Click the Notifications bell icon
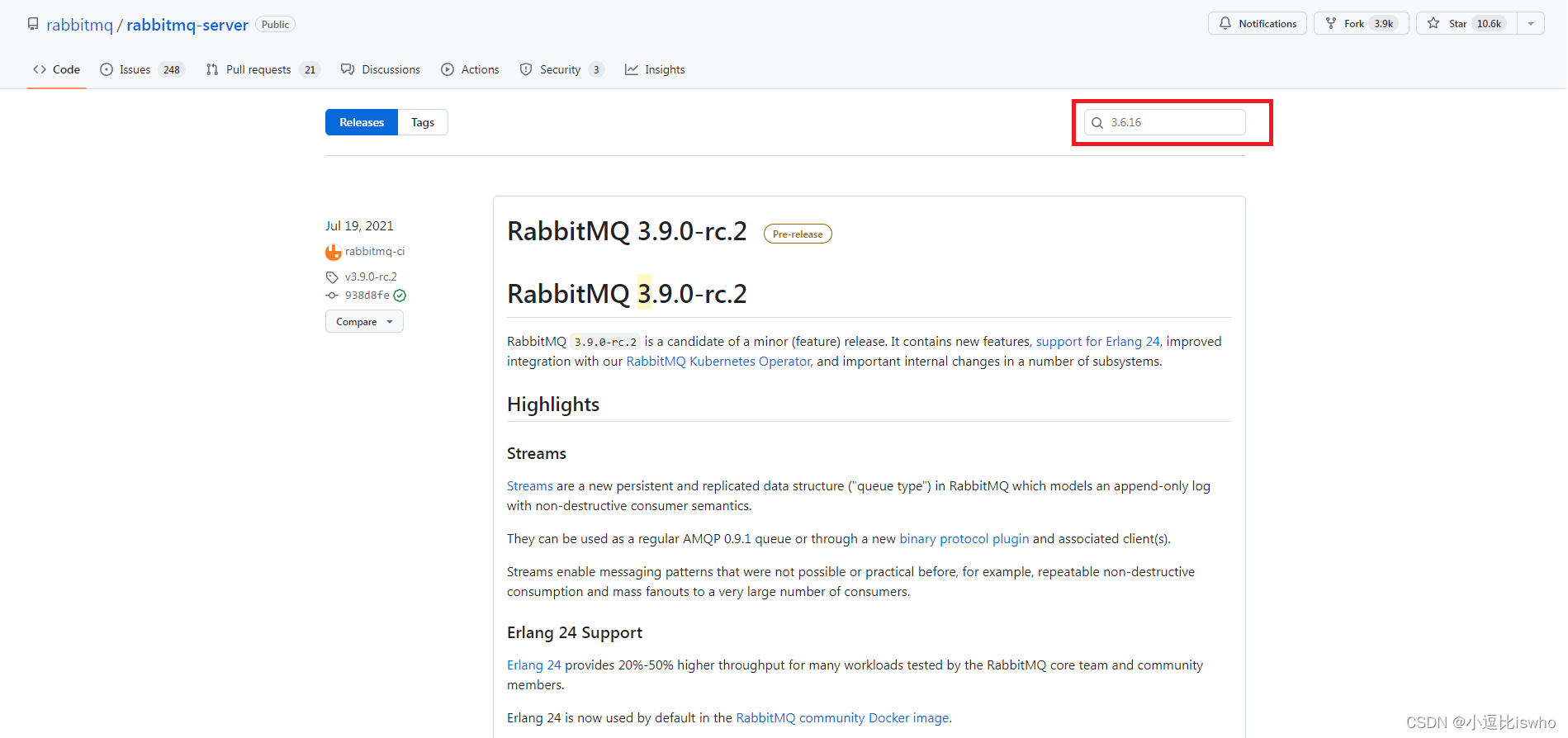1568x738 pixels. pyautogui.click(x=1225, y=23)
